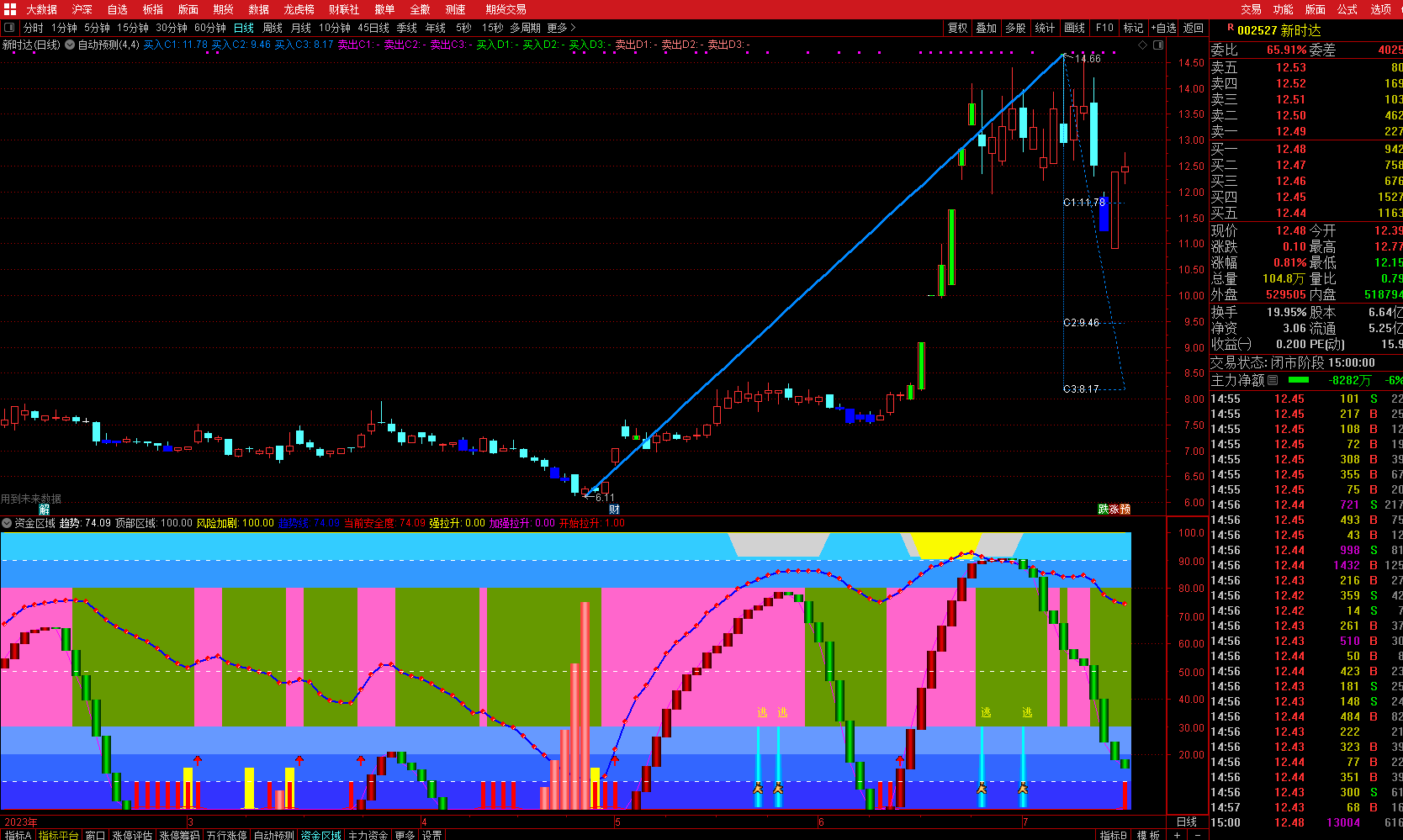Viewport: 1403px width, 840px height.
Task: Select the 资金区域 indicator tab
Action: click(x=320, y=835)
